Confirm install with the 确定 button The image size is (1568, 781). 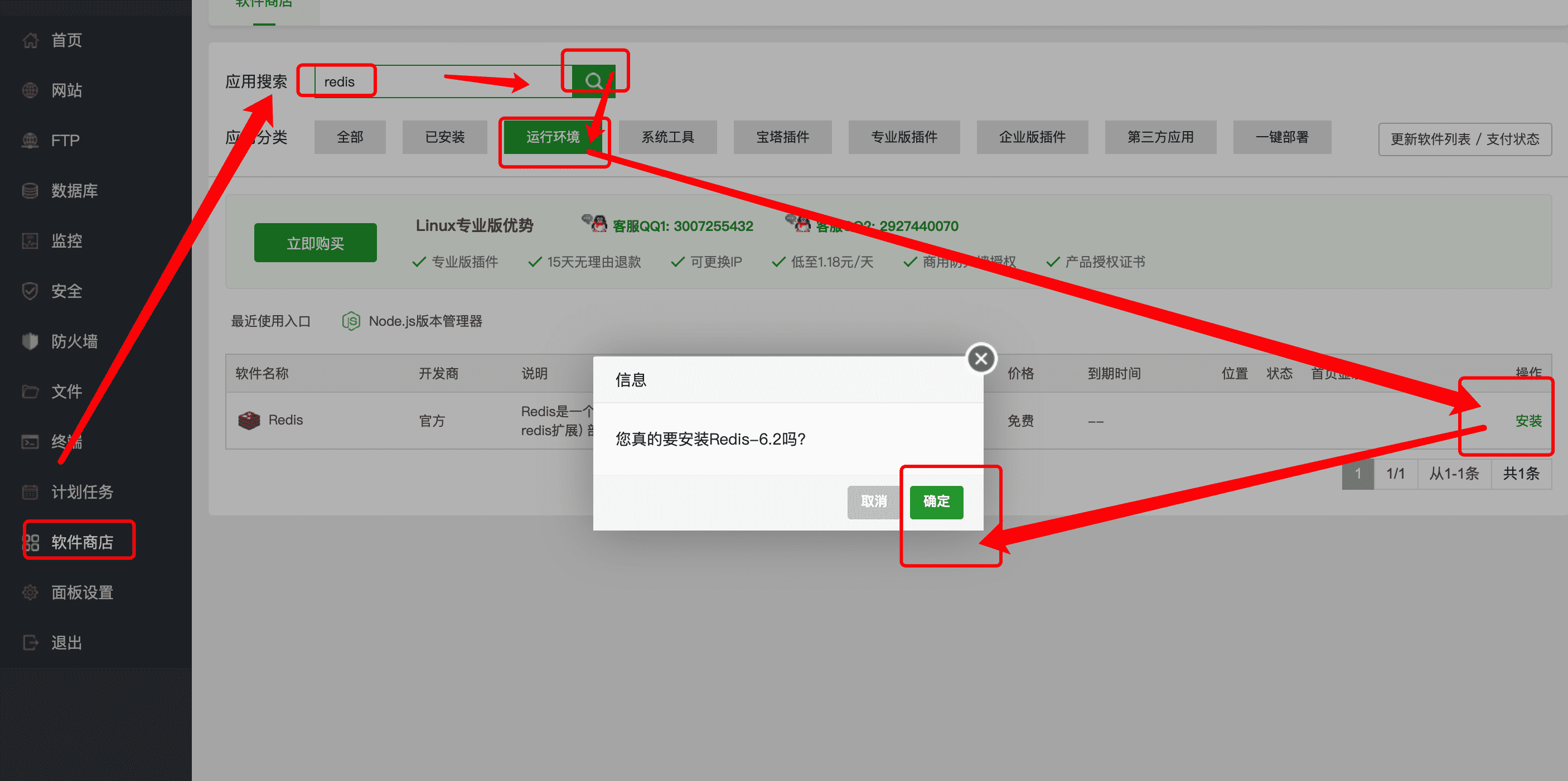click(936, 502)
